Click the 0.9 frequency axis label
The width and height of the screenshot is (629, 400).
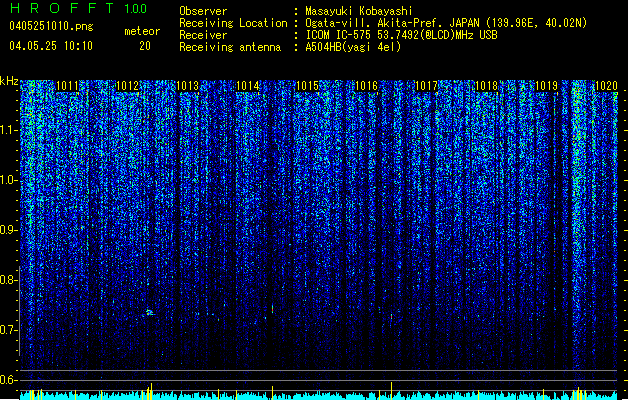(9, 230)
